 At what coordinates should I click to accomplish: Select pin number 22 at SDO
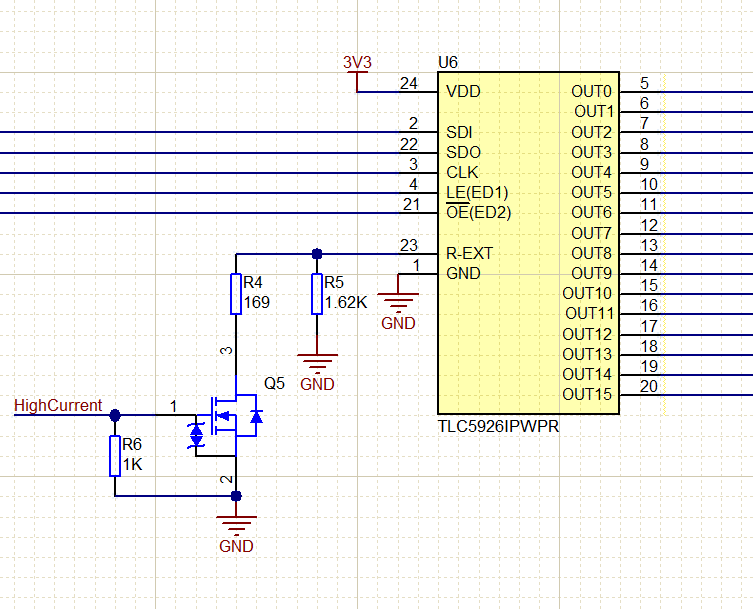click(x=409, y=144)
